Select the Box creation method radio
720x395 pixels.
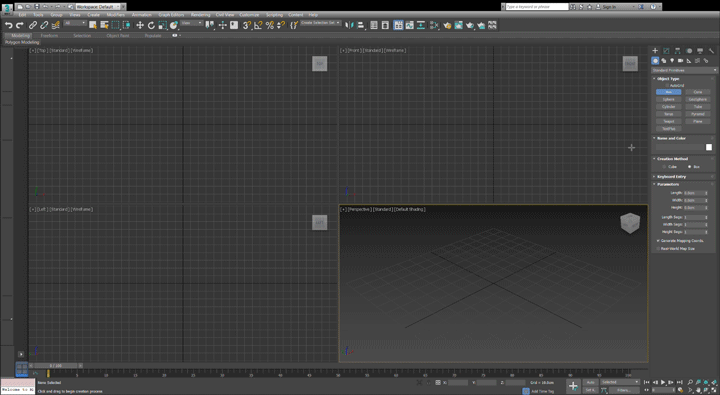click(689, 167)
